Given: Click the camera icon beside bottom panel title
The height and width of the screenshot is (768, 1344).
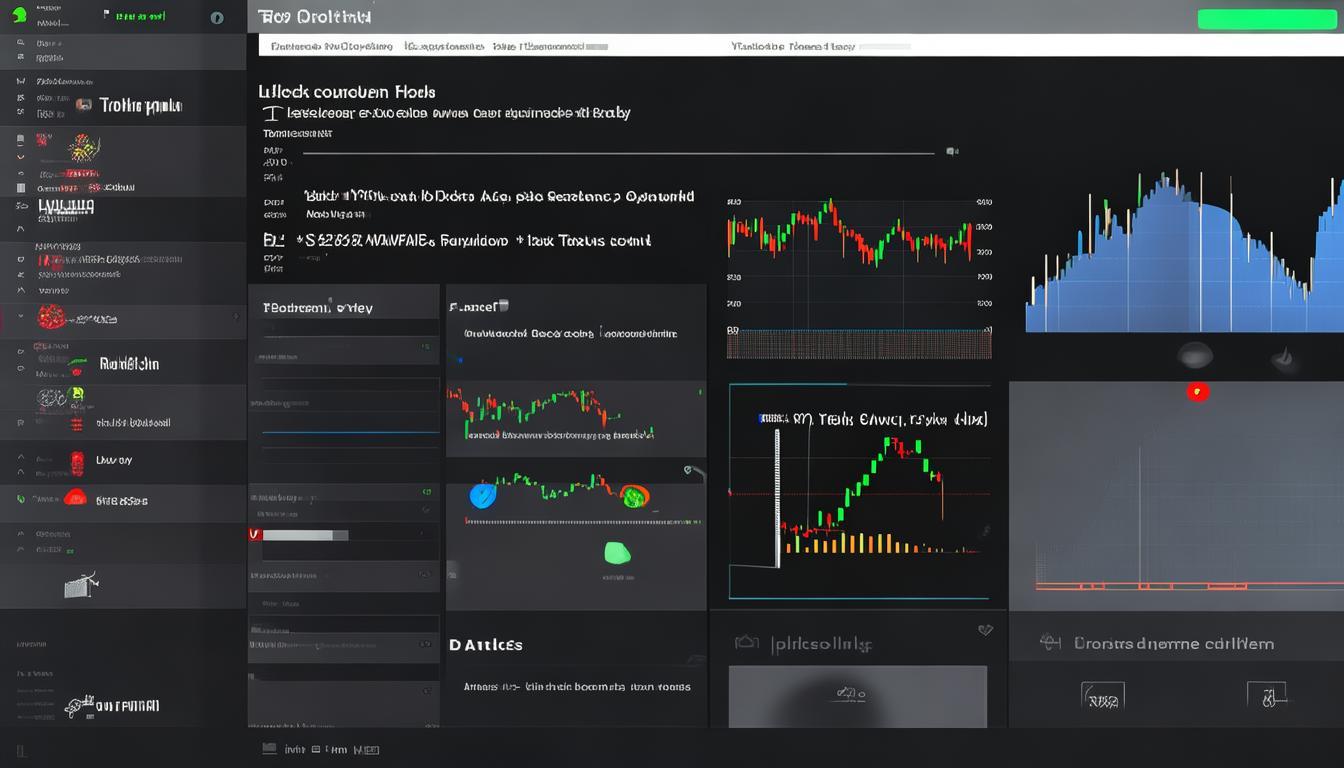Looking at the screenshot, I should point(747,644).
